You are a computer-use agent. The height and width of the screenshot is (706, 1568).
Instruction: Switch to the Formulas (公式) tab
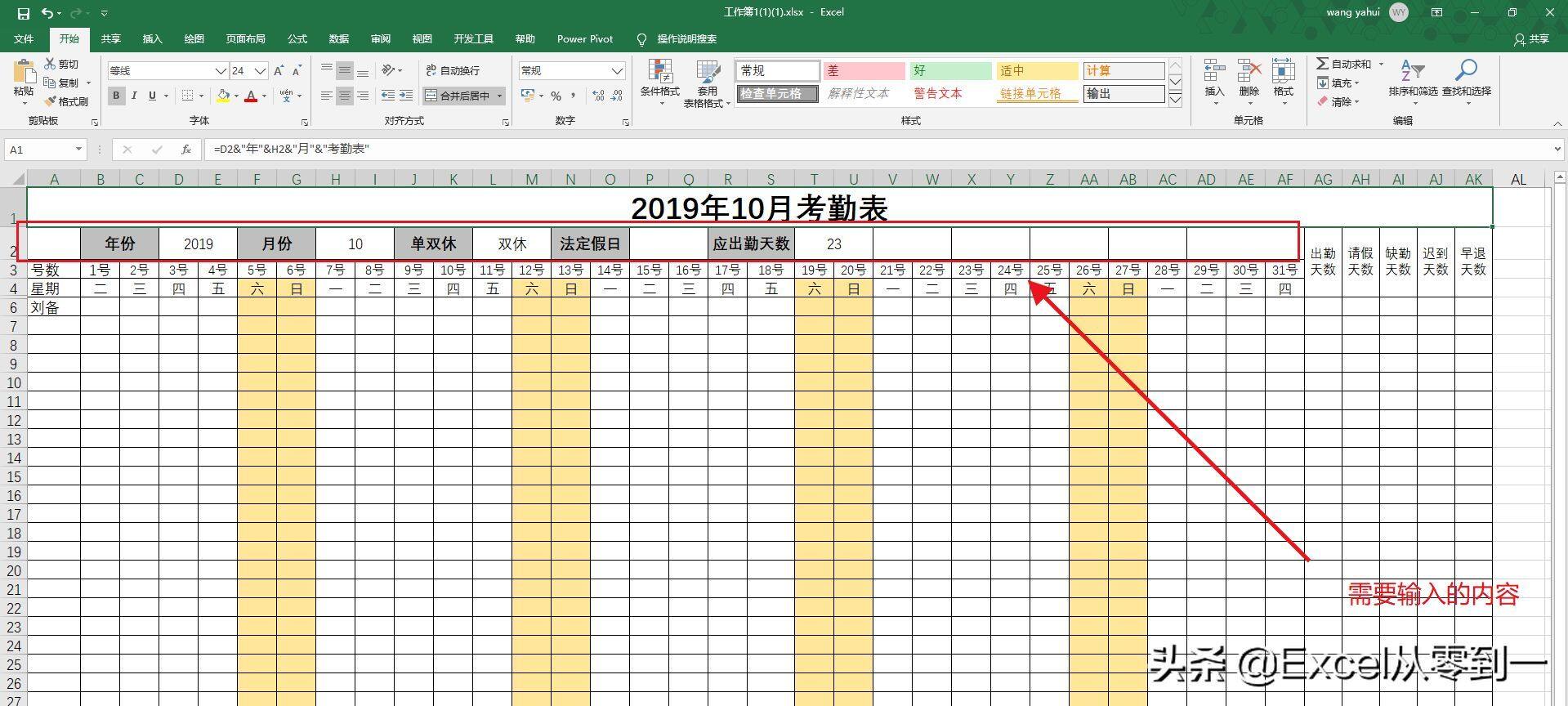pos(297,38)
